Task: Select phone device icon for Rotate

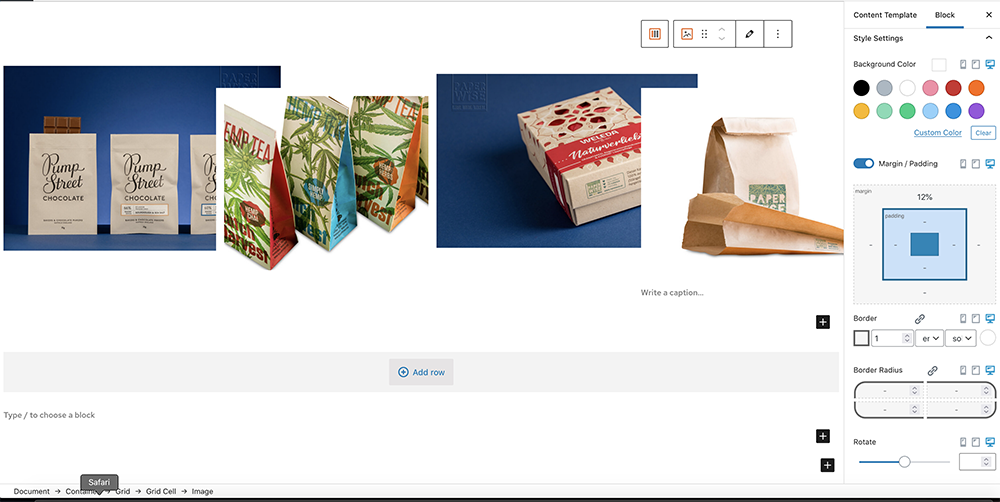Action: click(963, 442)
